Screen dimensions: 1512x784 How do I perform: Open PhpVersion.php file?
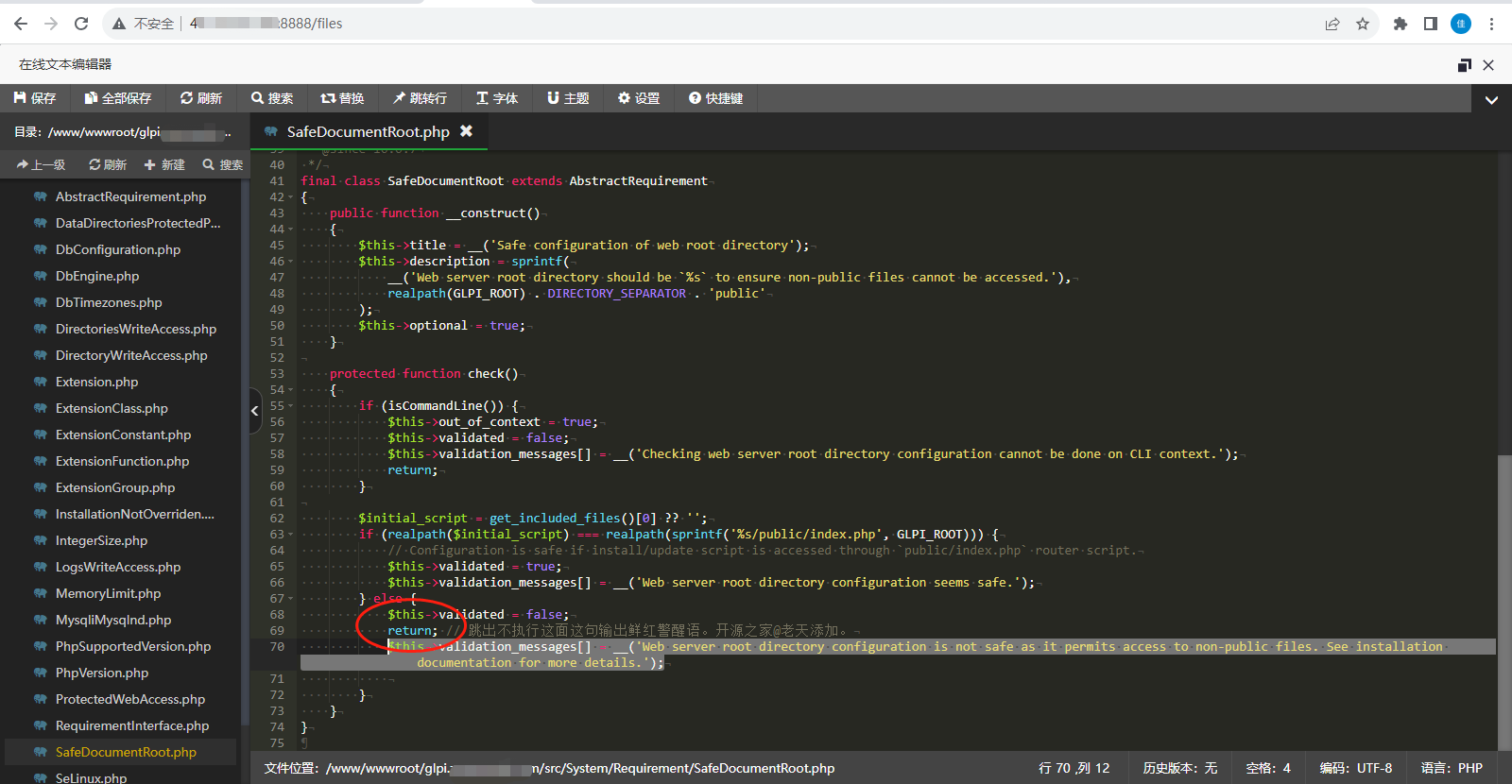(x=102, y=673)
